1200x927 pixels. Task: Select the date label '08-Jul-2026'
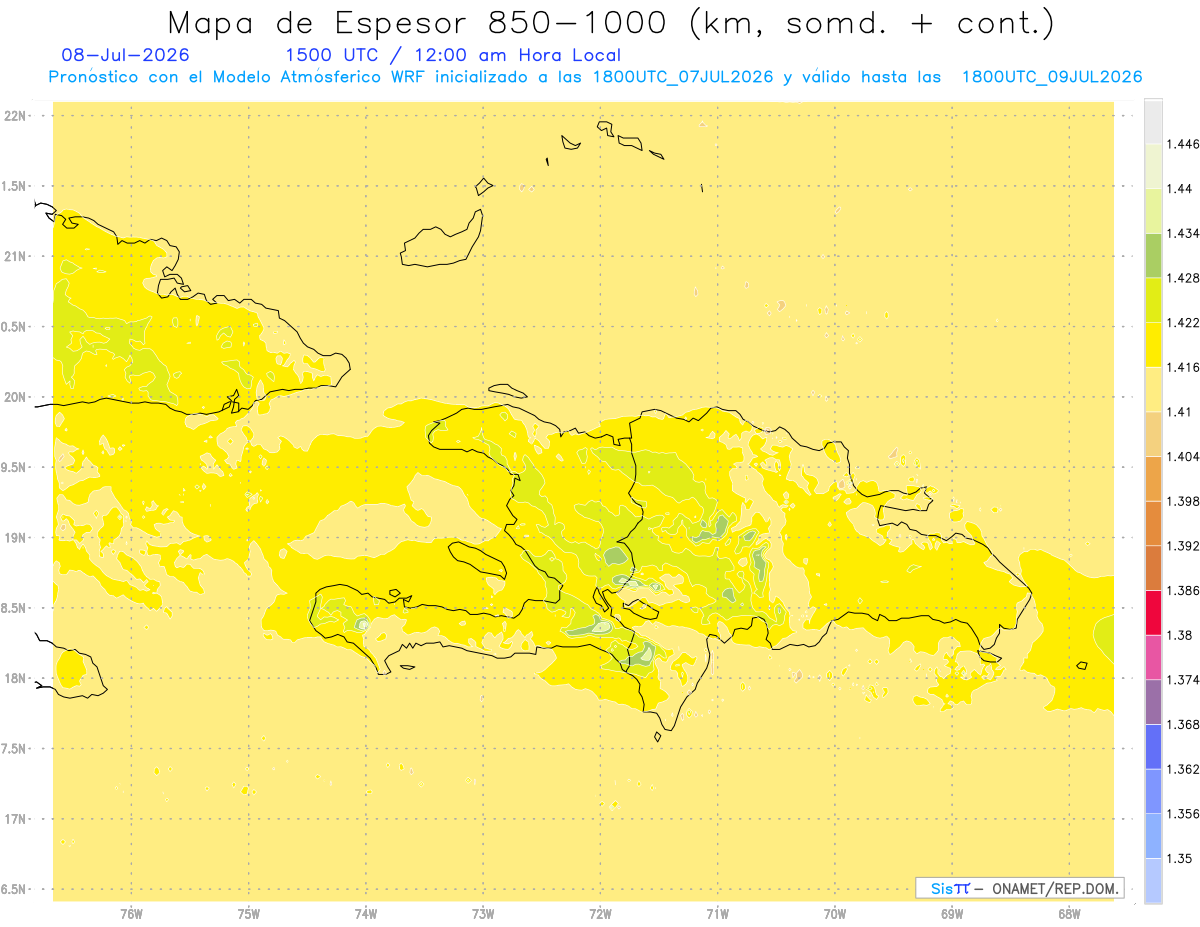pos(125,55)
